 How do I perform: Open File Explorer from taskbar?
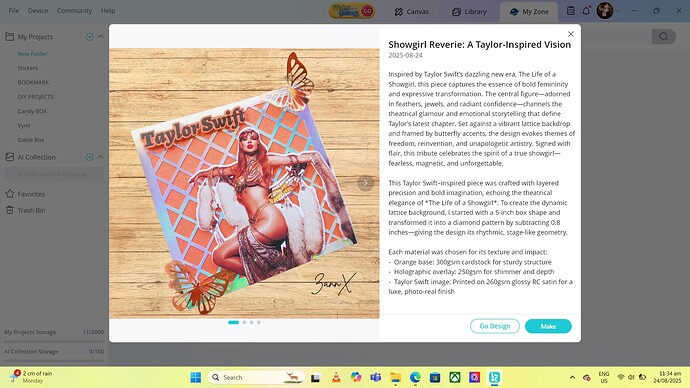pyautogui.click(x=395, y=377)
